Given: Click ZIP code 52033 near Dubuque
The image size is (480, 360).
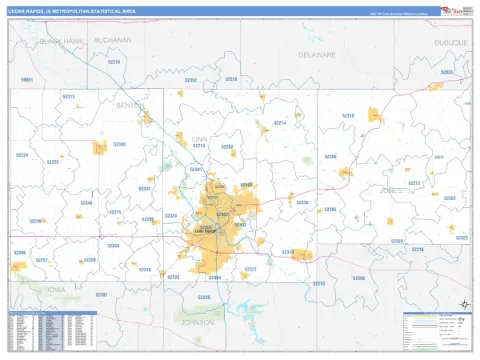Looking at the screenshot, I should pos(447,72).
